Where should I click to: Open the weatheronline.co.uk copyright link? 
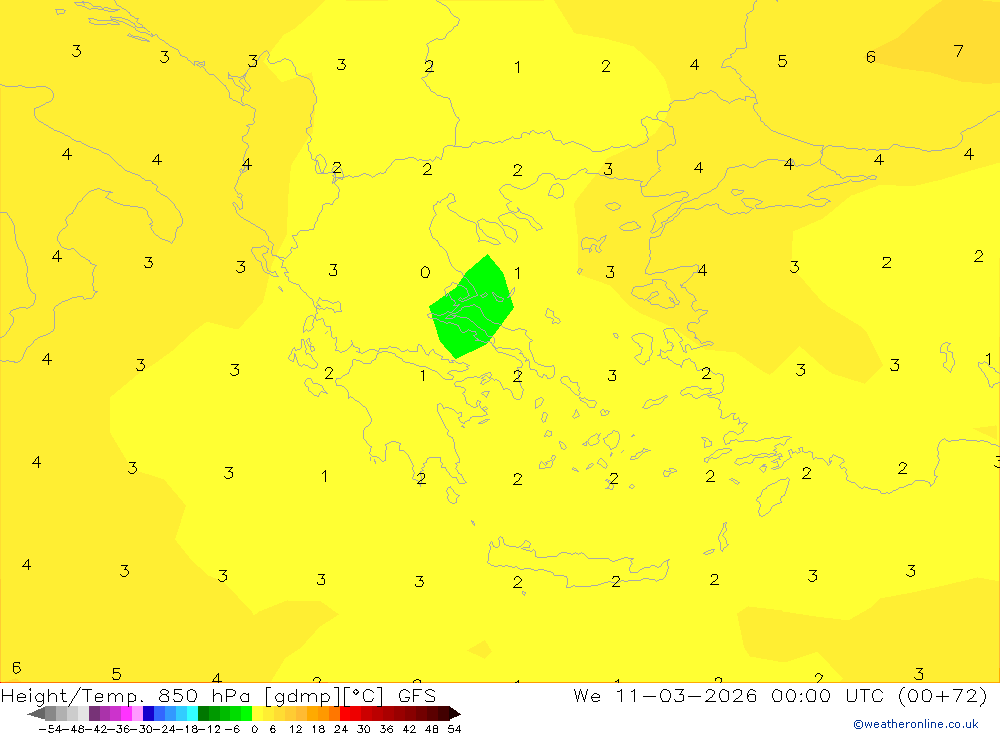(916, 724)
